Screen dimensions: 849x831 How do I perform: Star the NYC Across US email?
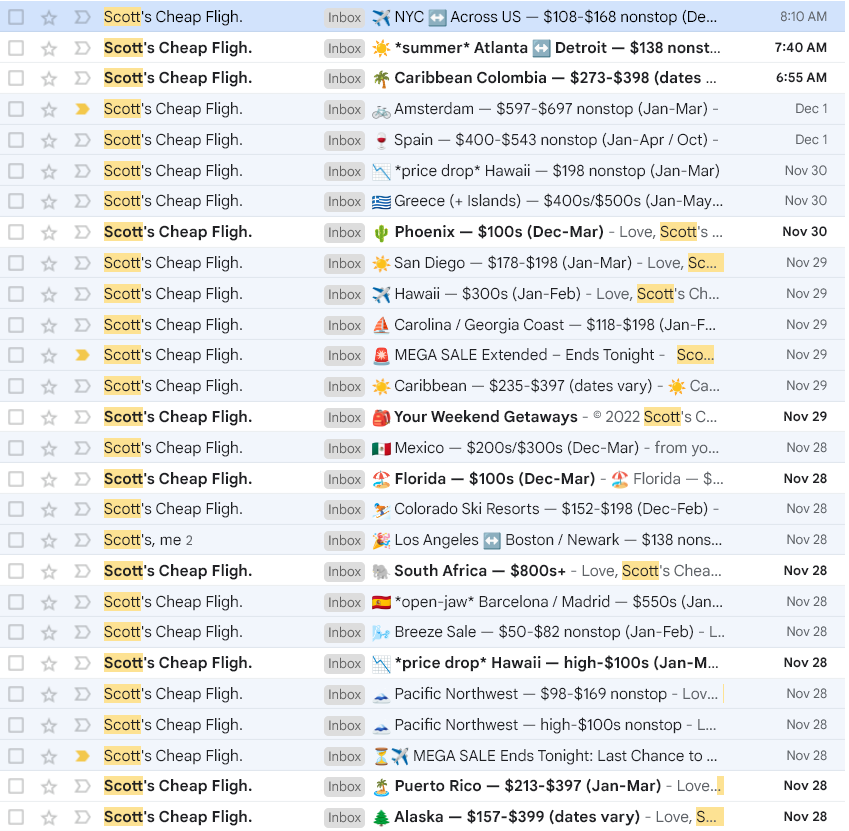tap(49, 17)
